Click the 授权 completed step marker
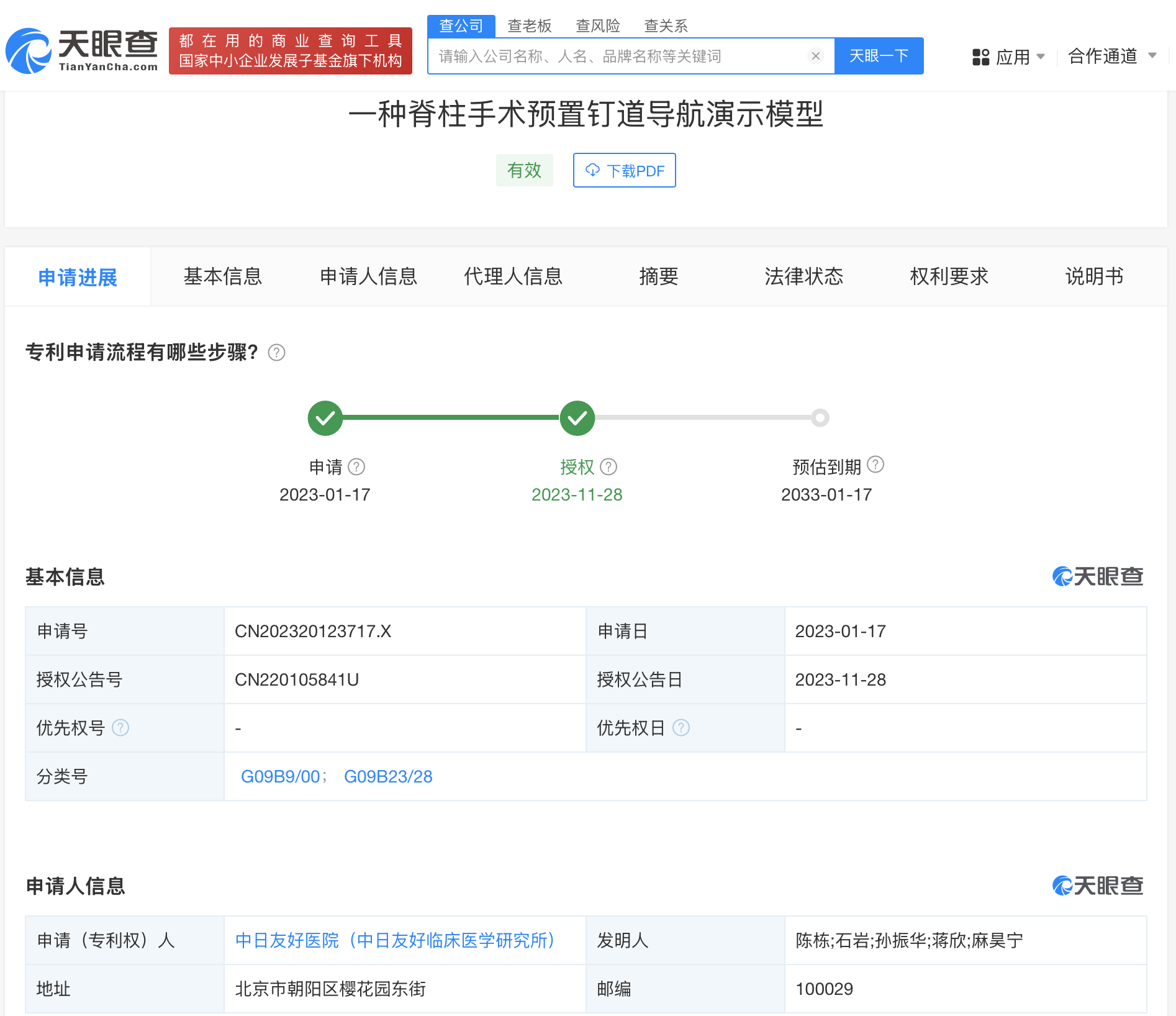The height and width of the screenshot is (1016, 1176). coord(577,418)
